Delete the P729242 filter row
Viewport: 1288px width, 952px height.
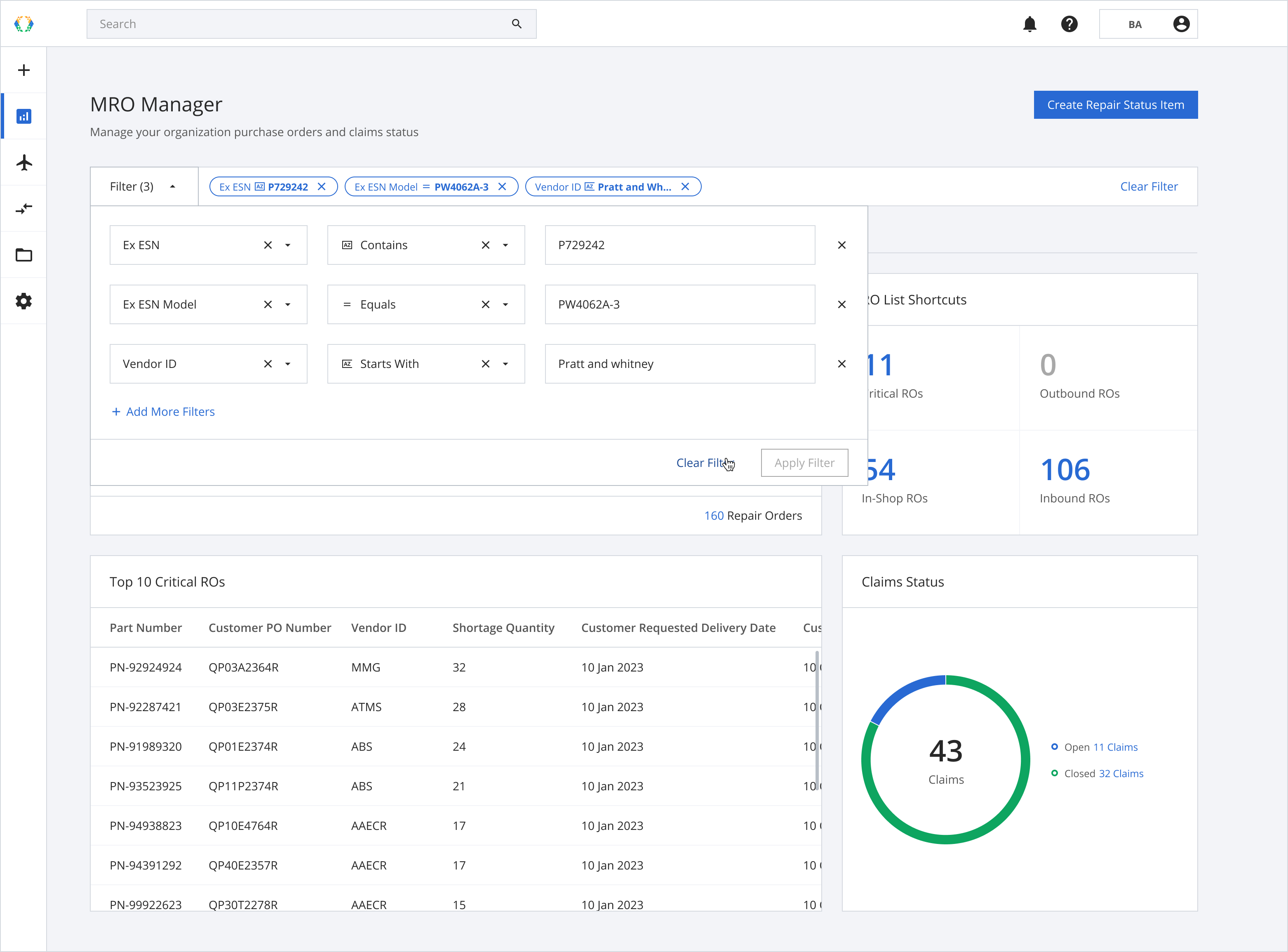(x=842, y=245)
